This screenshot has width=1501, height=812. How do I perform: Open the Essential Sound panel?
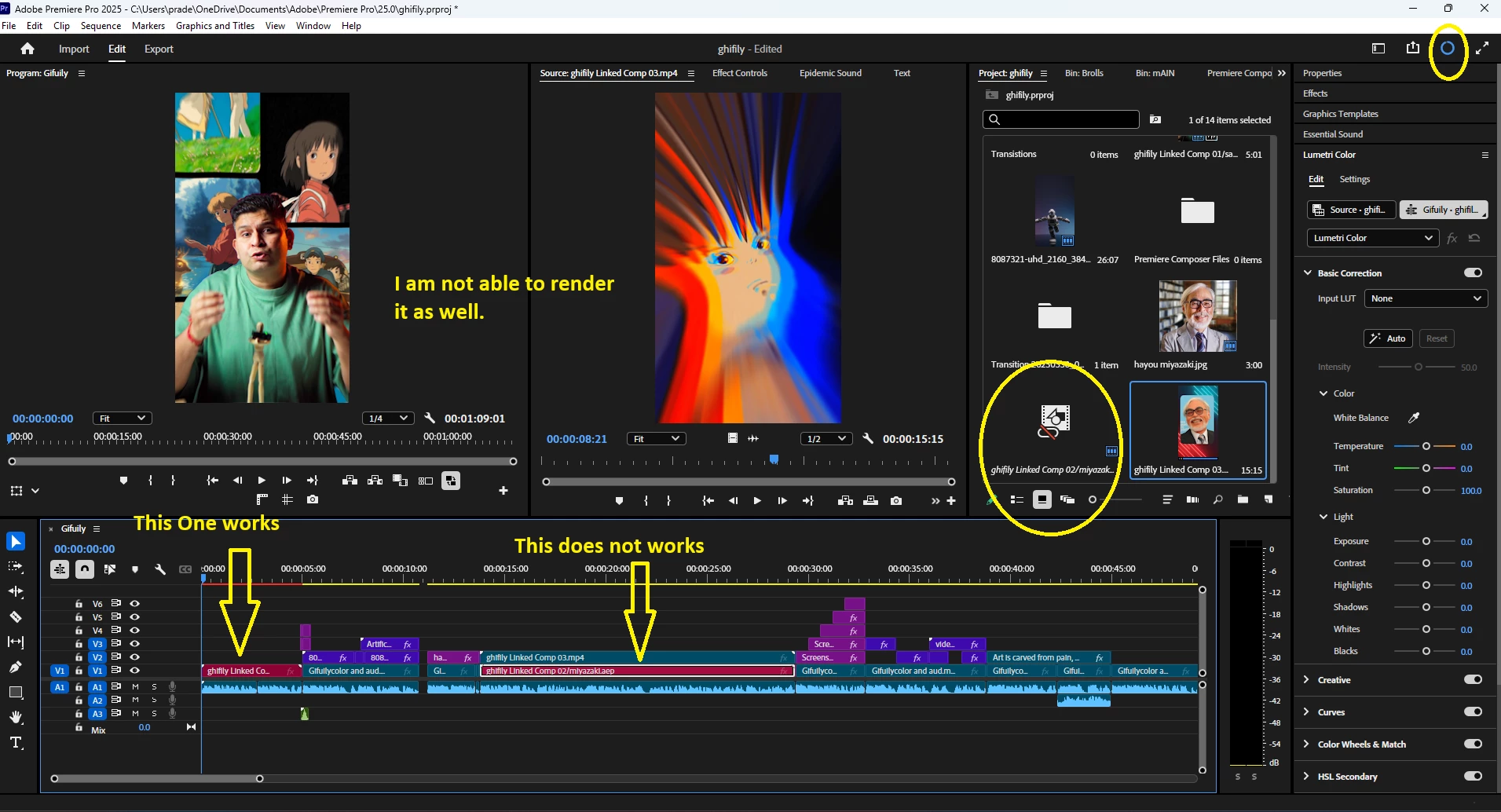coord(1333,134)
